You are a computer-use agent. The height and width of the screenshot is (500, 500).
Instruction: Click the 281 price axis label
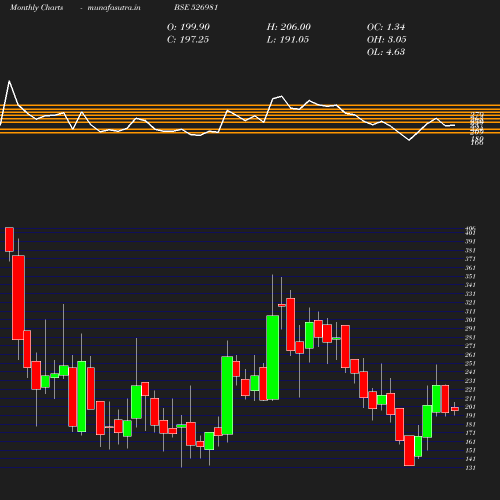(470, 337)
